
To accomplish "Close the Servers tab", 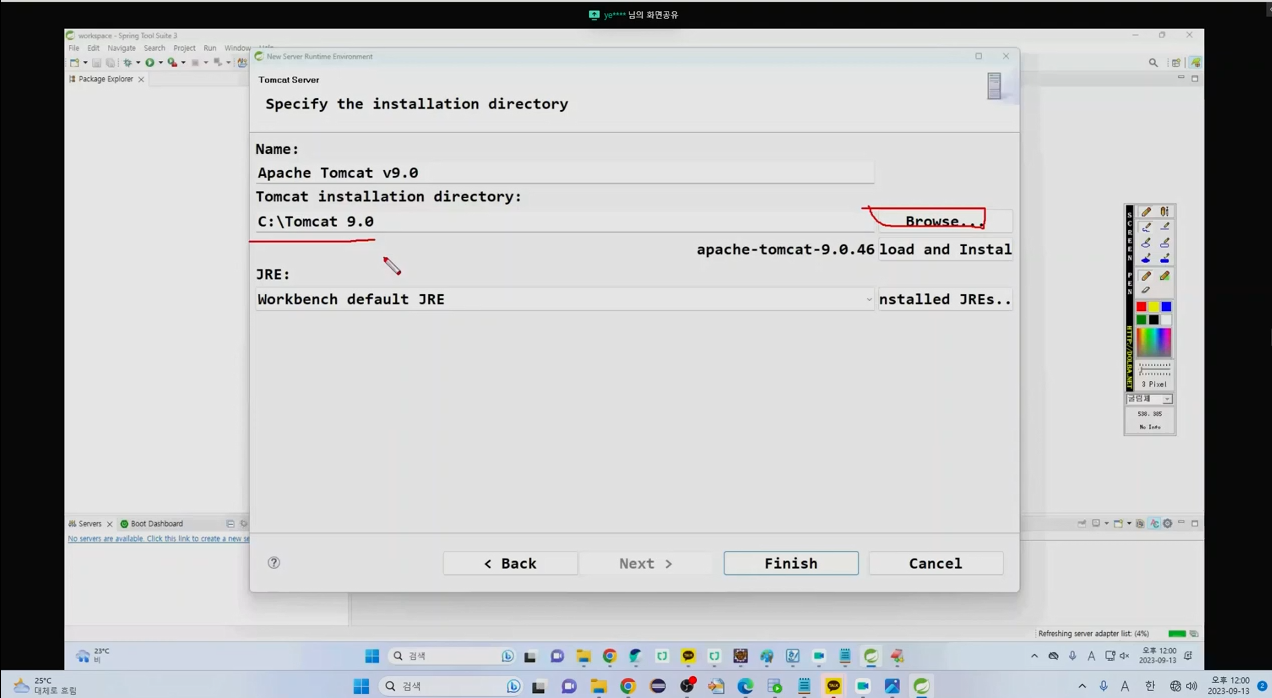I will [x=110, y=524].
